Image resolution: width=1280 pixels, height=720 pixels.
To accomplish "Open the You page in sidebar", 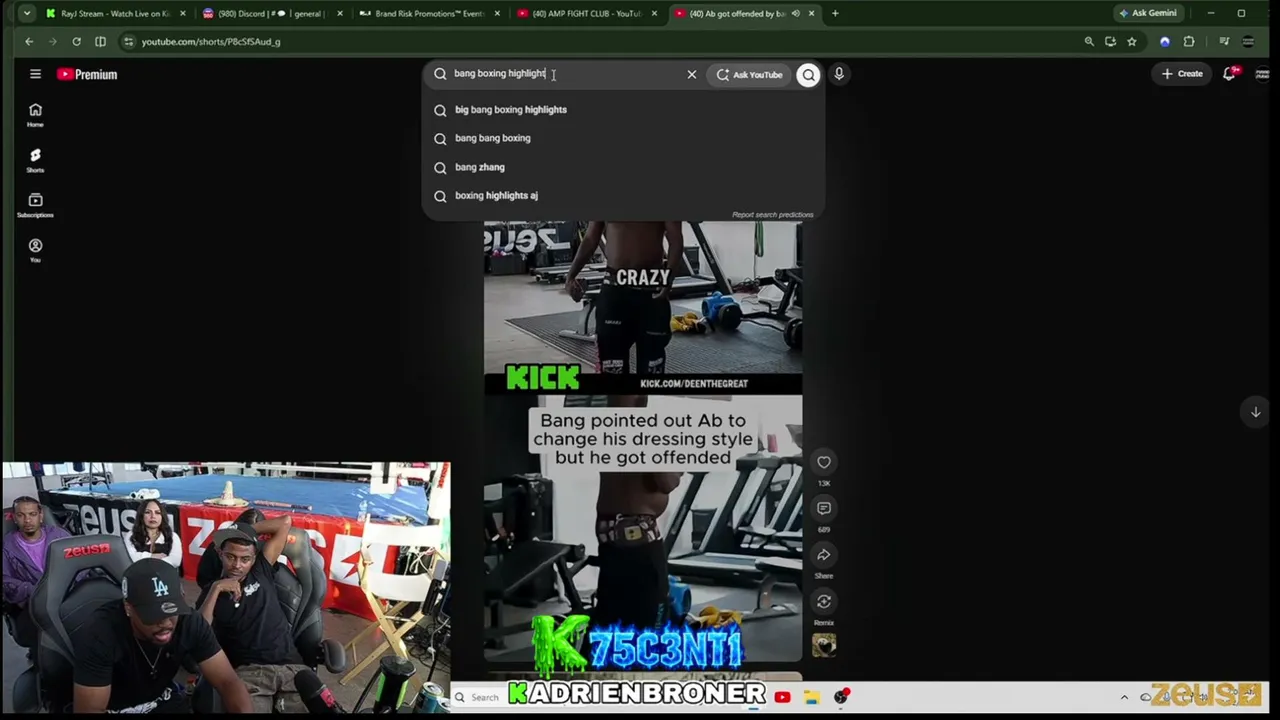I will [35, 250].
